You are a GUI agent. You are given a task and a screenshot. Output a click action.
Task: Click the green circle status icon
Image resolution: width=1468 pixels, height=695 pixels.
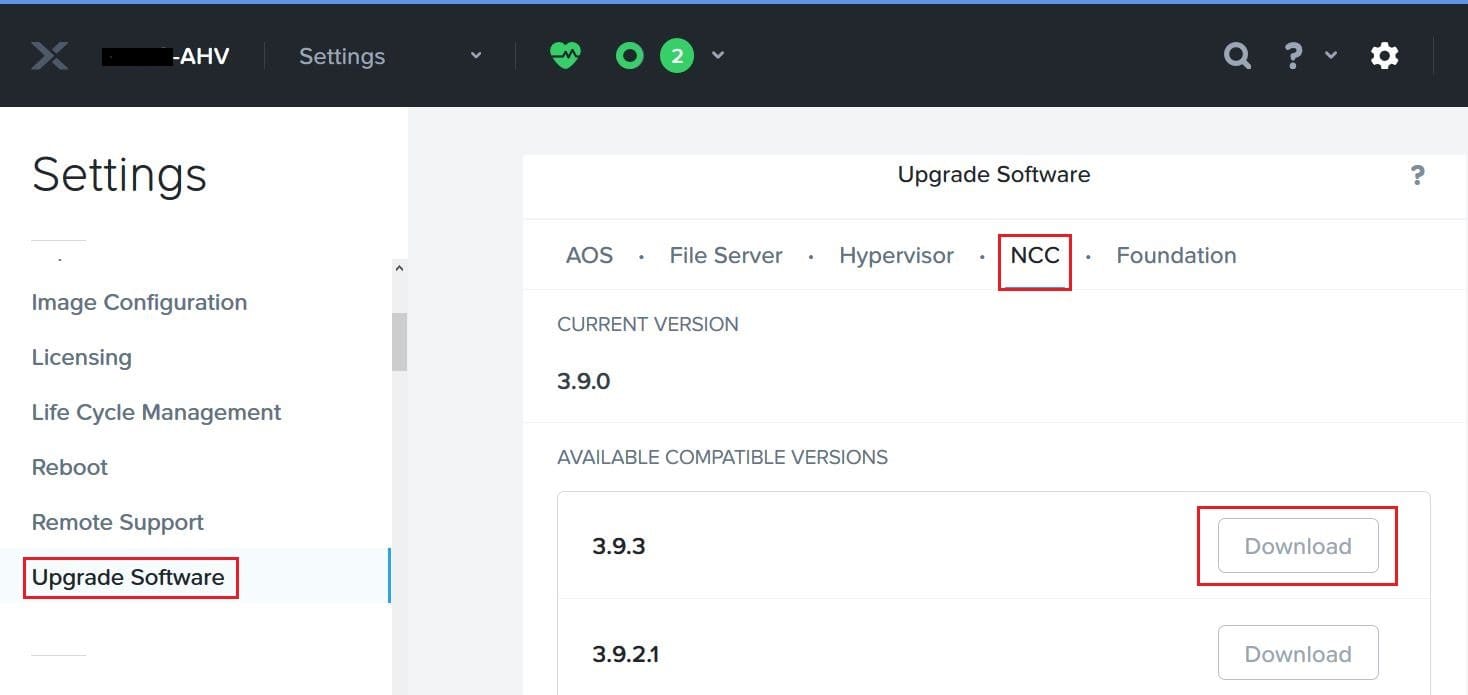pos(629,56)
